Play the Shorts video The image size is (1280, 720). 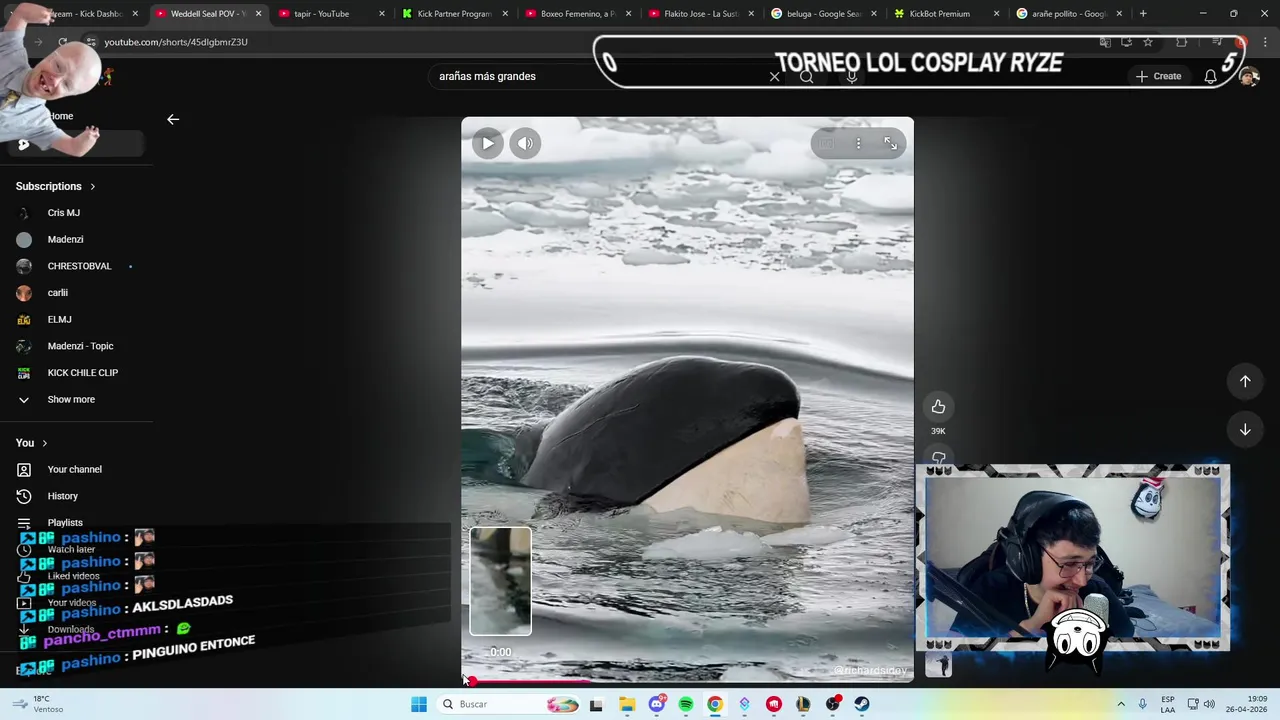(487, 143)
